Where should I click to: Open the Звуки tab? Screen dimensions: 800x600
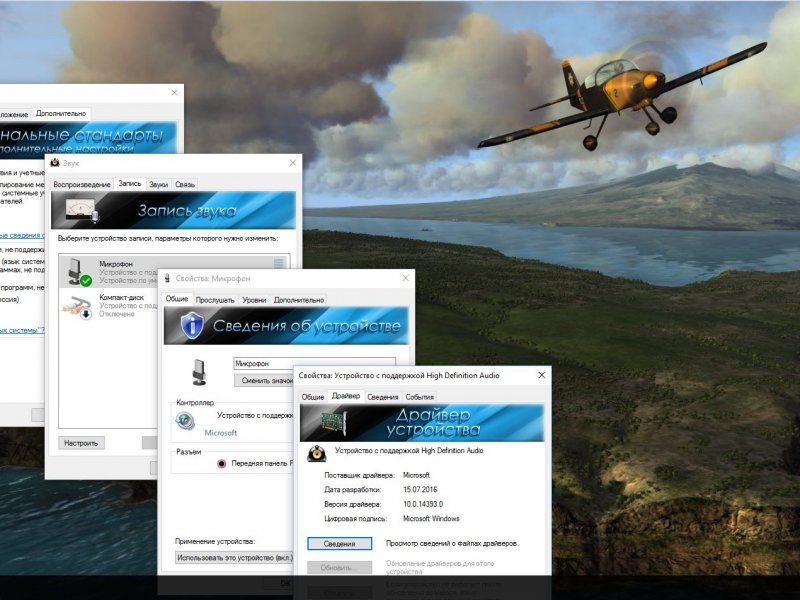pos(159,185)
